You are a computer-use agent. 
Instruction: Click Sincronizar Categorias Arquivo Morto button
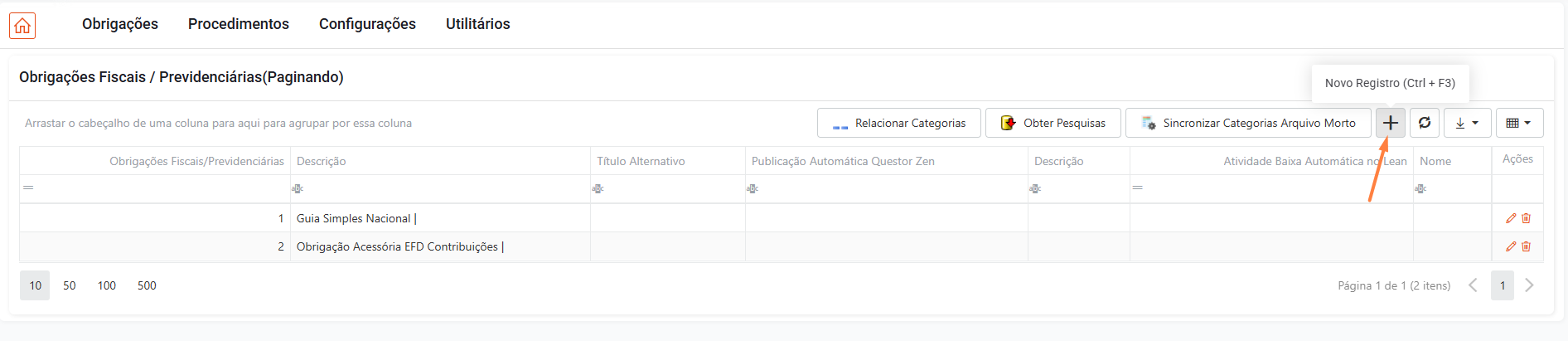point(1248,123)
